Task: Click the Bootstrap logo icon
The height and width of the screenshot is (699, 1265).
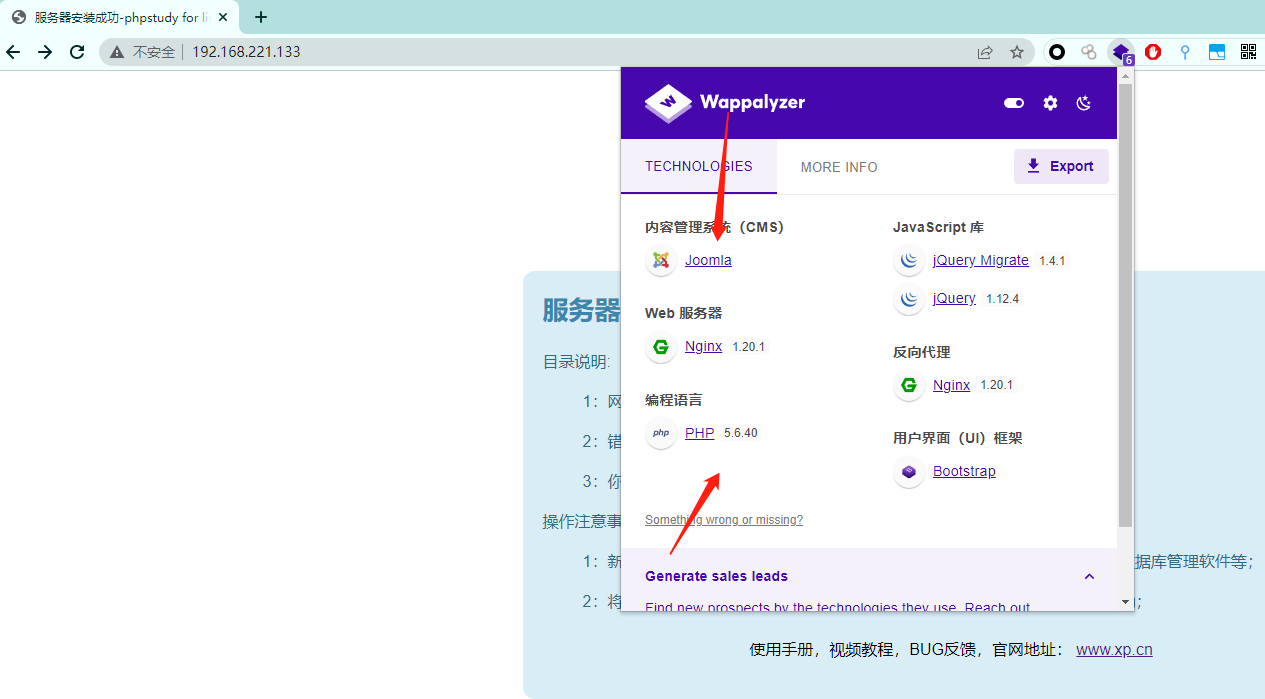Action: pyautogui.click(x=908, y=472)
